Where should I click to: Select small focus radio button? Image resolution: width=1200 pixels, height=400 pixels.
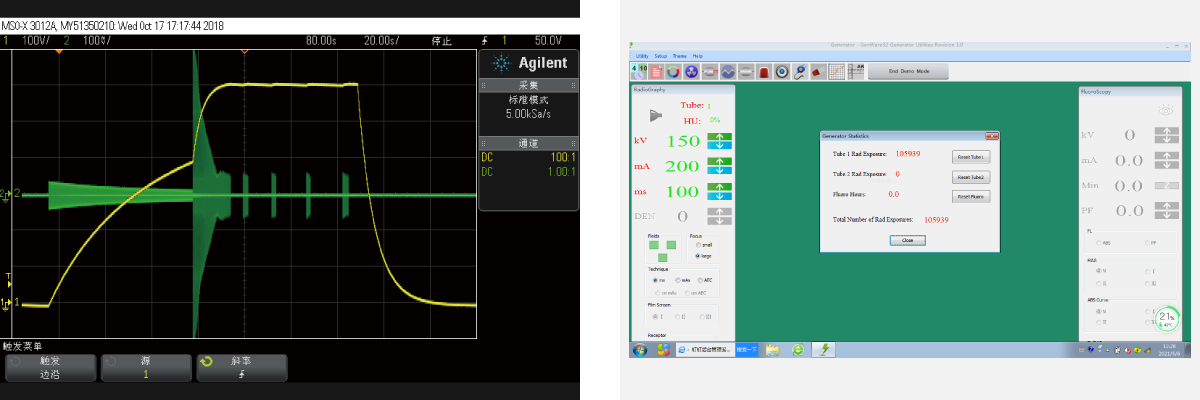pyautogui.click(x=697, y=245)
